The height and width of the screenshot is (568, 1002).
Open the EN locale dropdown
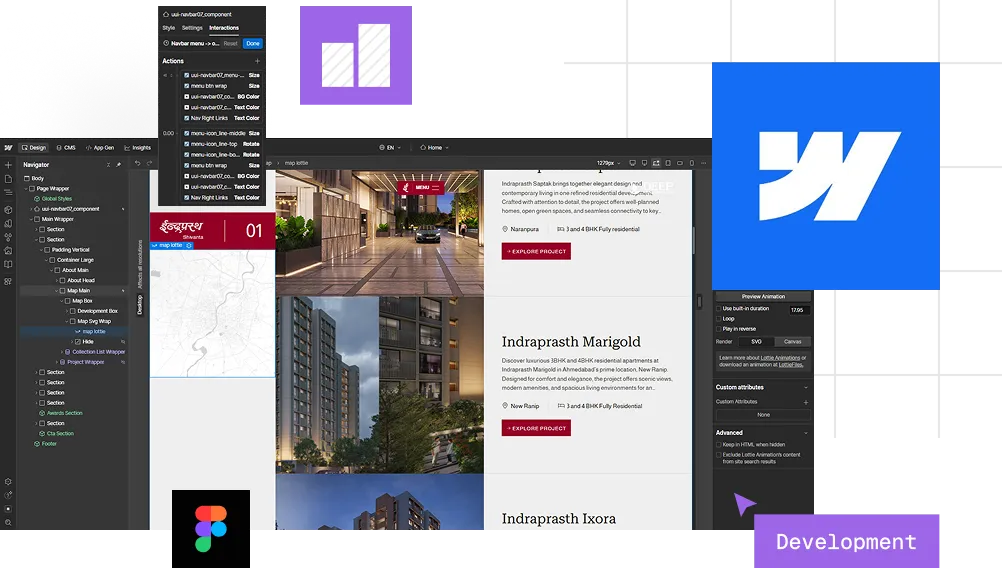point(390,148)
